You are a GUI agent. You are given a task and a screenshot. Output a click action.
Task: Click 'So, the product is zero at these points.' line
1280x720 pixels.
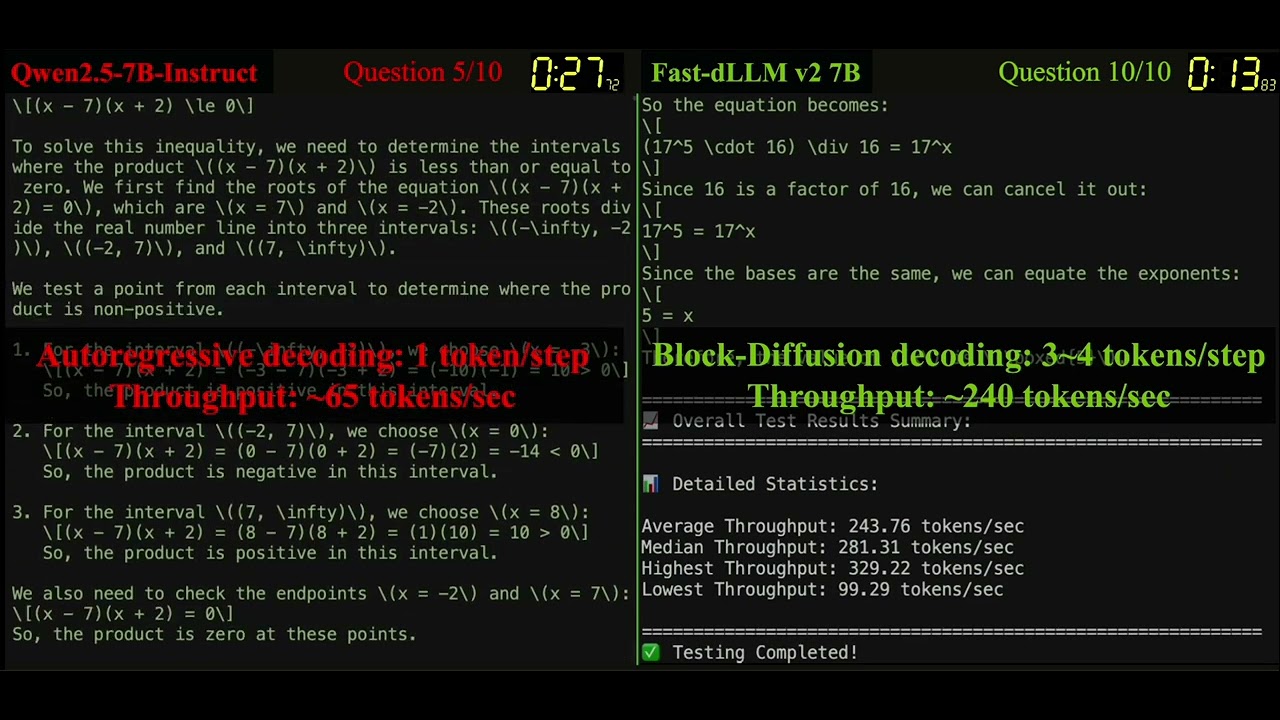click(214, 635)
